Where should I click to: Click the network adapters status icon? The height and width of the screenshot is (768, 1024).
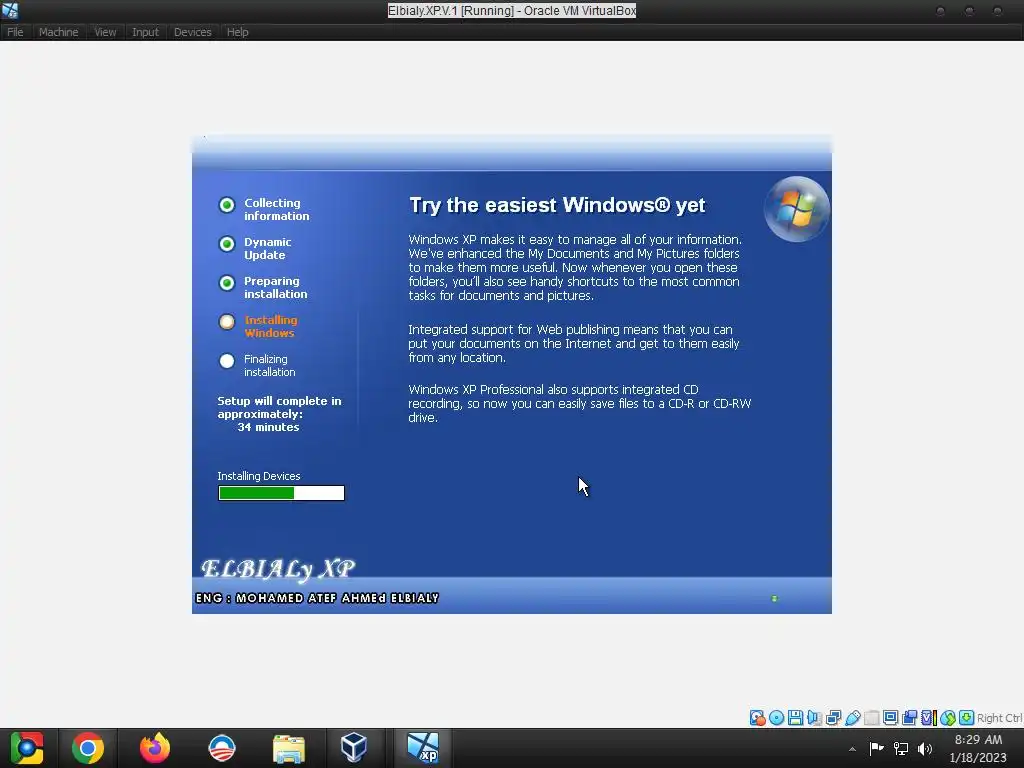click(x=833, y=718)
